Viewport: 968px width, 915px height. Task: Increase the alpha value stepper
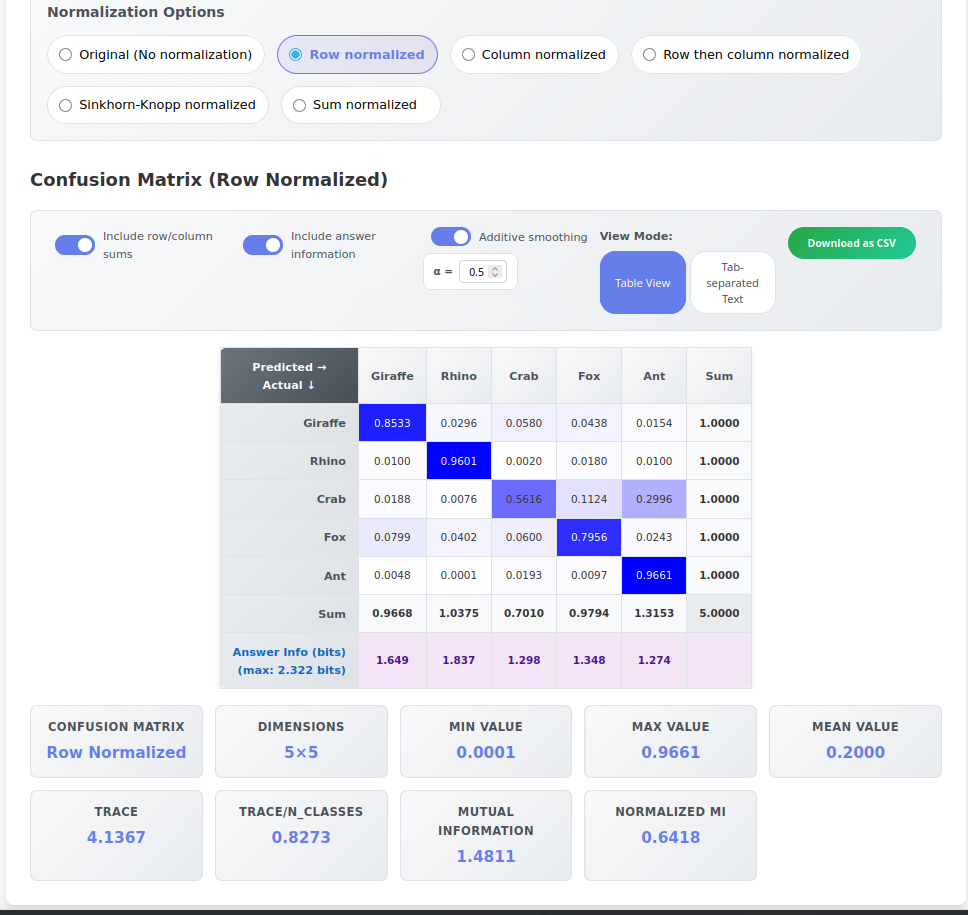(497, 267)
